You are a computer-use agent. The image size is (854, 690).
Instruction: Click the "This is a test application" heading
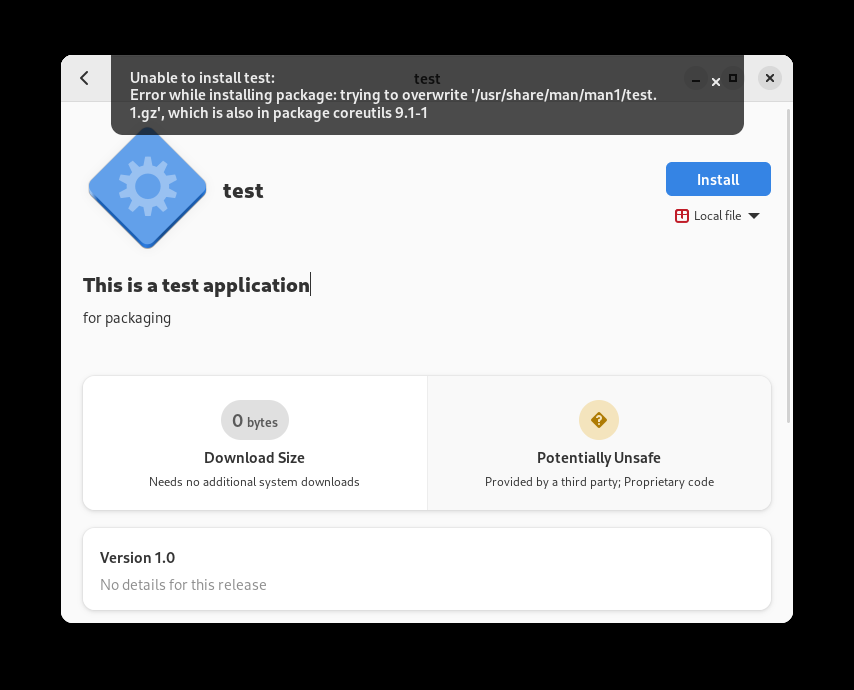(196, 285)
